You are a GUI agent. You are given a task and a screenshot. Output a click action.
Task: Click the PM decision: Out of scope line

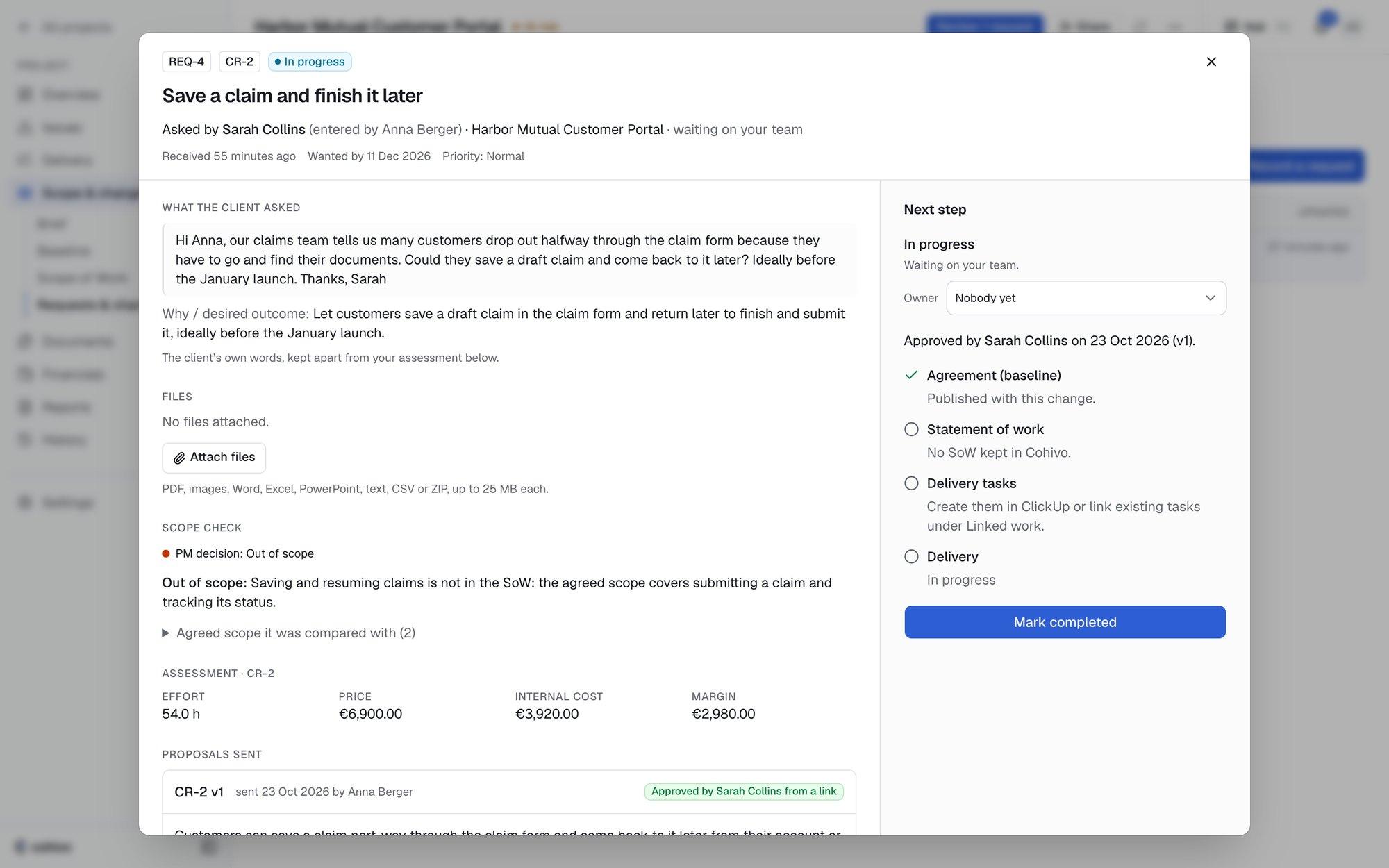238,553
